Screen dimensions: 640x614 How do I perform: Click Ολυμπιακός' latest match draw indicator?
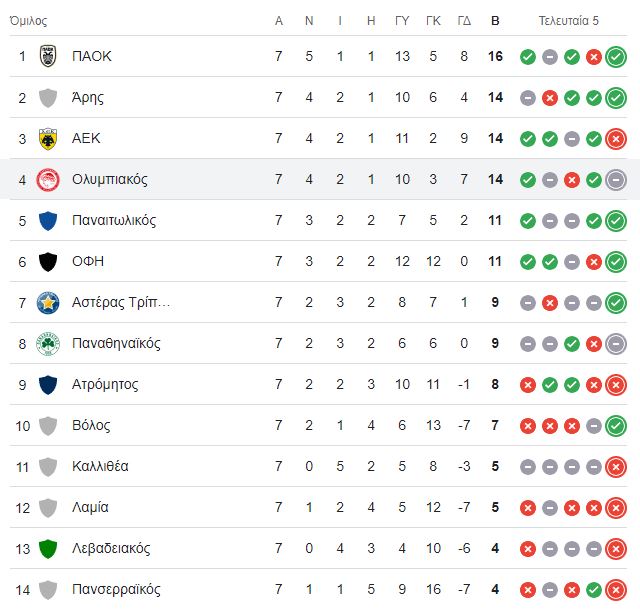coord(616,180)
